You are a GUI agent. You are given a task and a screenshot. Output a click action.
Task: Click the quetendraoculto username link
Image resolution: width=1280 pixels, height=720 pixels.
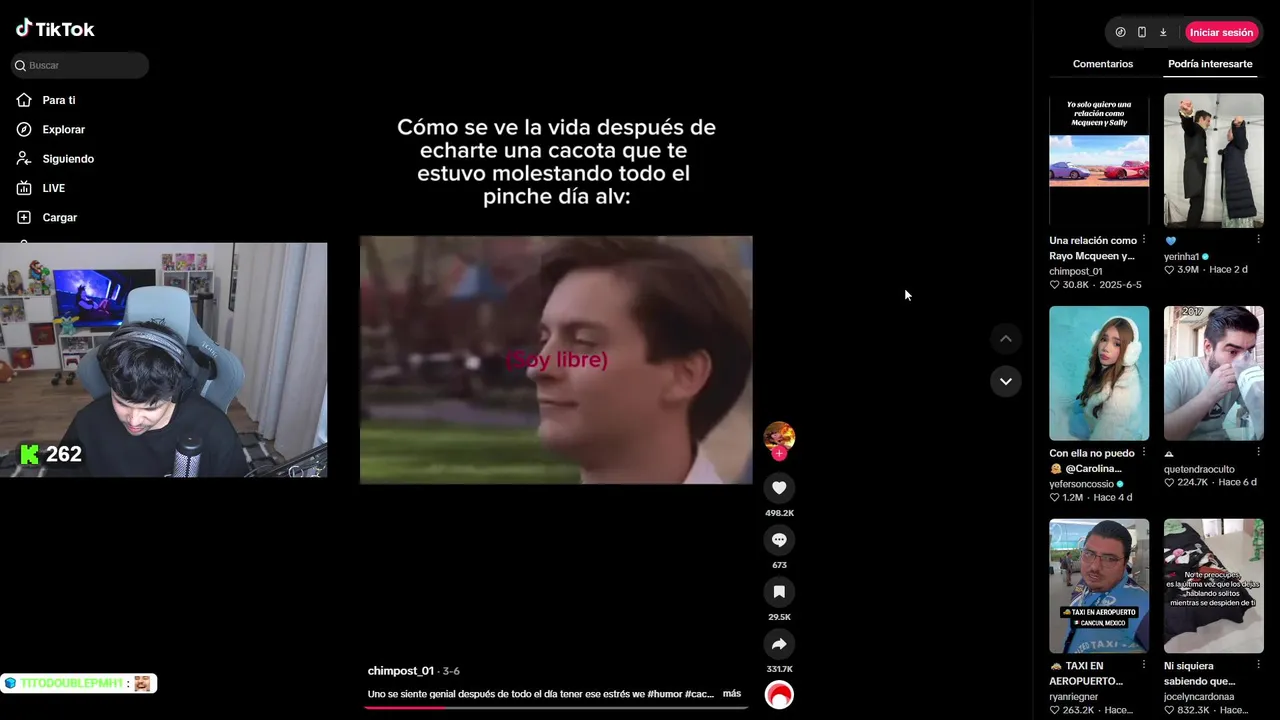[x=1199, y=469]
